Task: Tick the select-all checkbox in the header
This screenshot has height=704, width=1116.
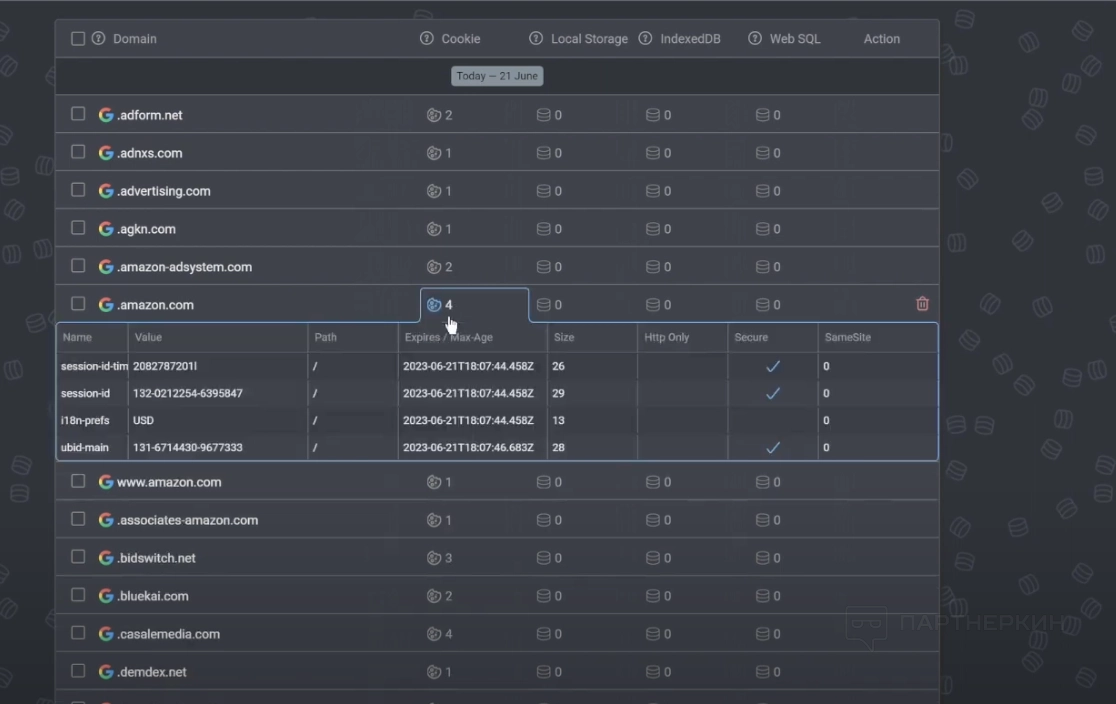Action: (78, 39)
